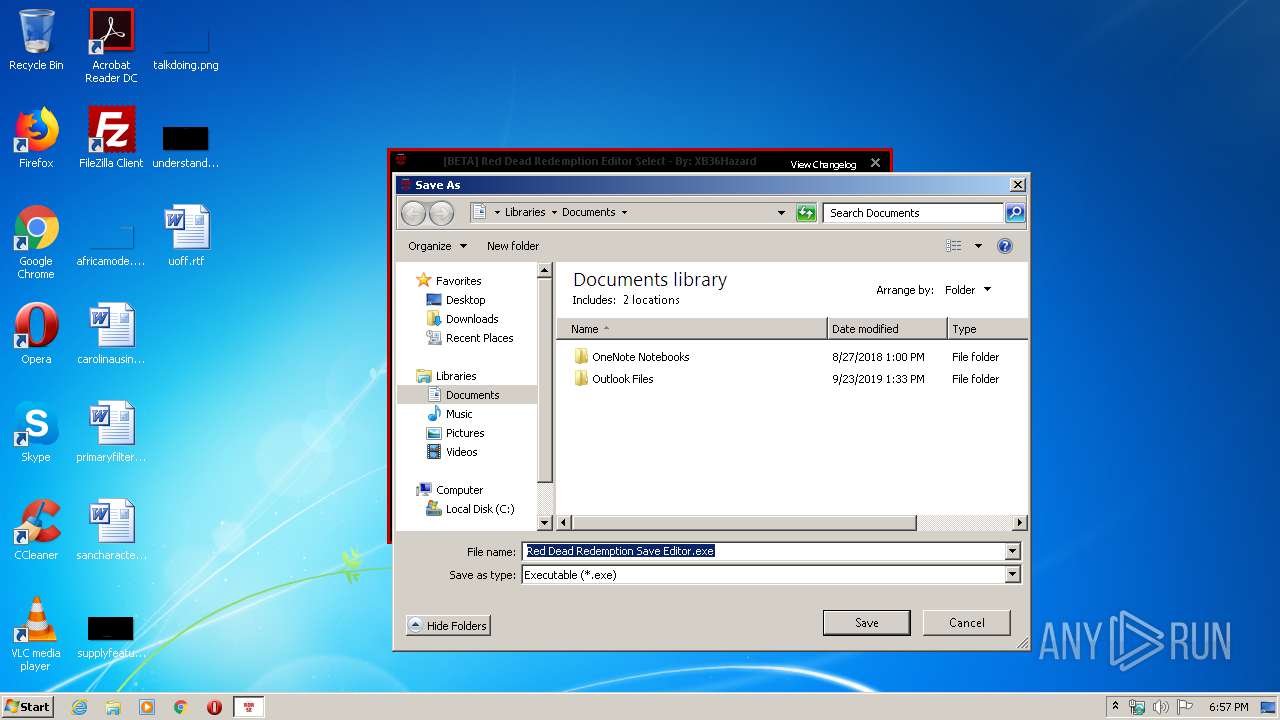Click the navigation pane vertical scrollbar
The image size is (1280, 720).
pos(545,380)
